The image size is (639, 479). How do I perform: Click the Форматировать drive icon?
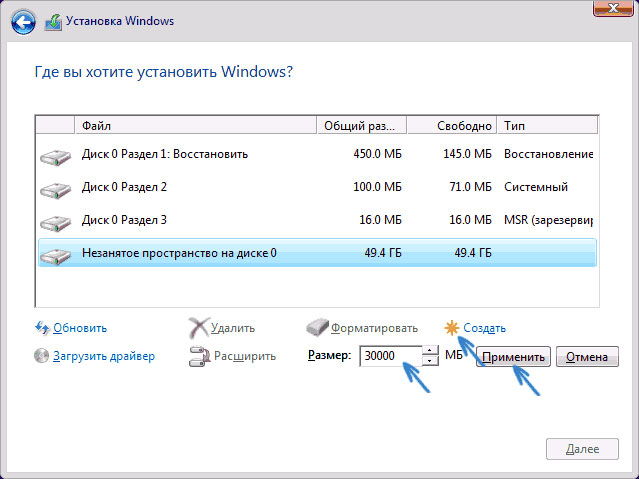(x=317, y=327)
